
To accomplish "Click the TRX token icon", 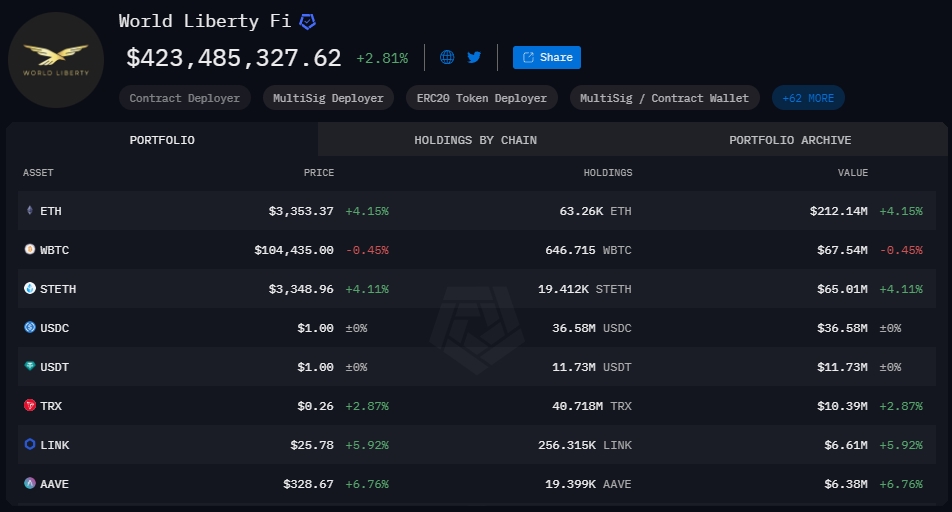I will tap(29, 406).
